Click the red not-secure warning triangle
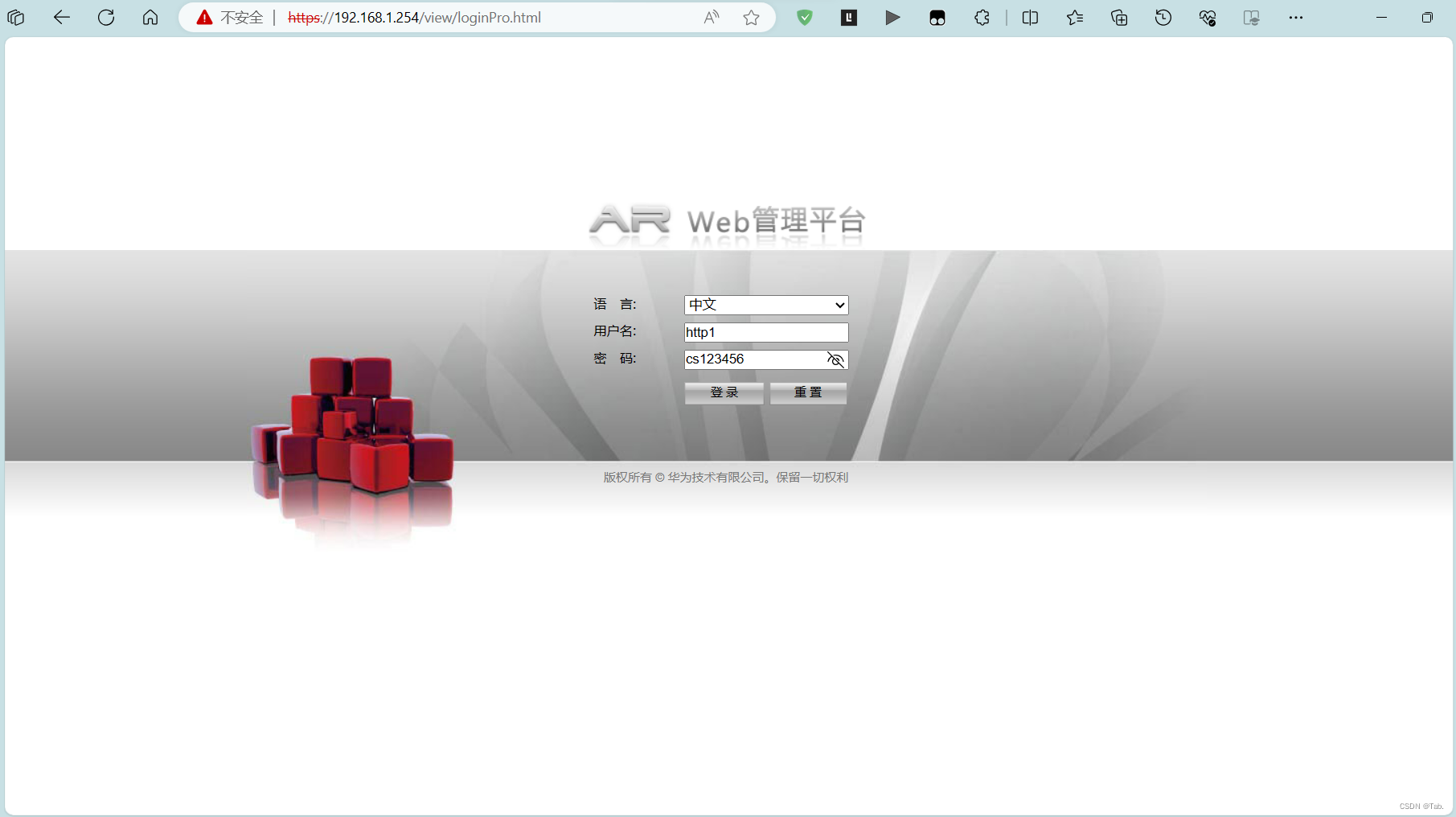 tap(204, 18)
